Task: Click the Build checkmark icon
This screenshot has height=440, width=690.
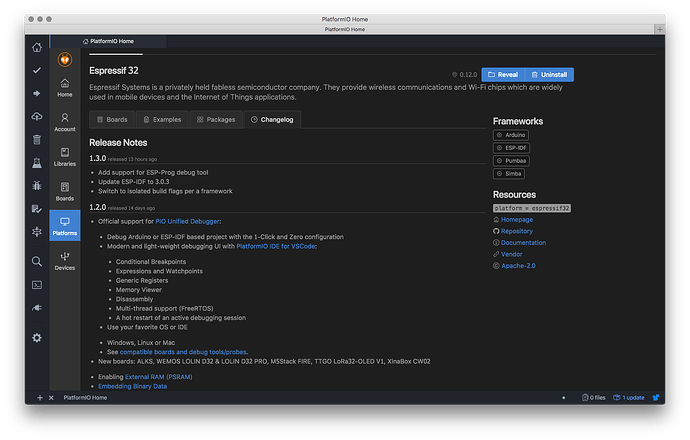Action: tap(37, 70)
